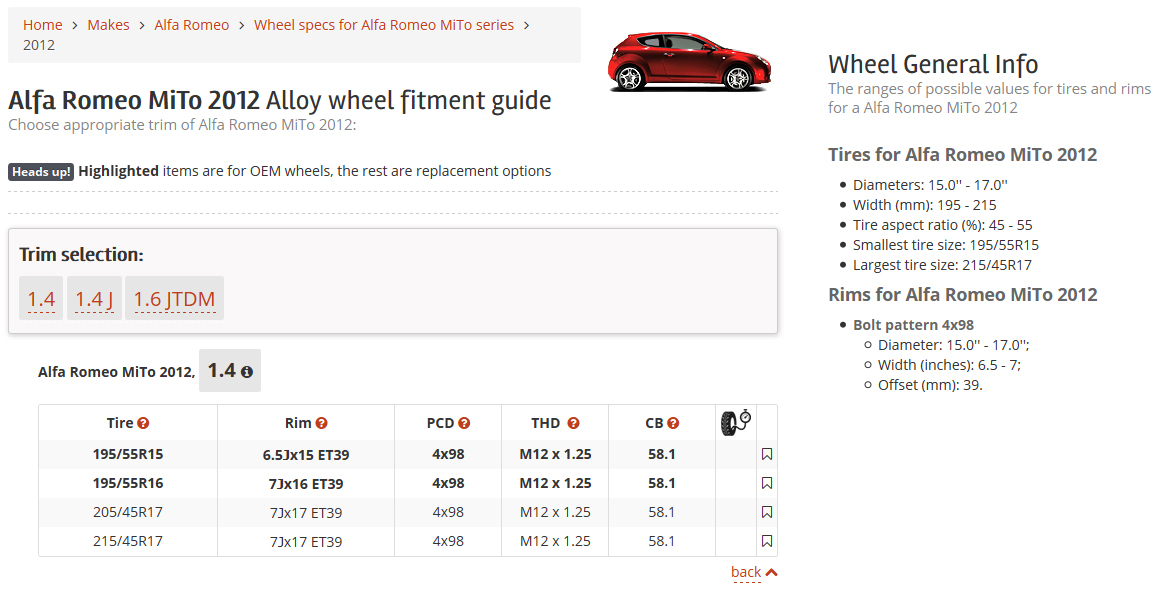Click the Width (inches): 6.5 - 7 line

click(x=949, y=366)
